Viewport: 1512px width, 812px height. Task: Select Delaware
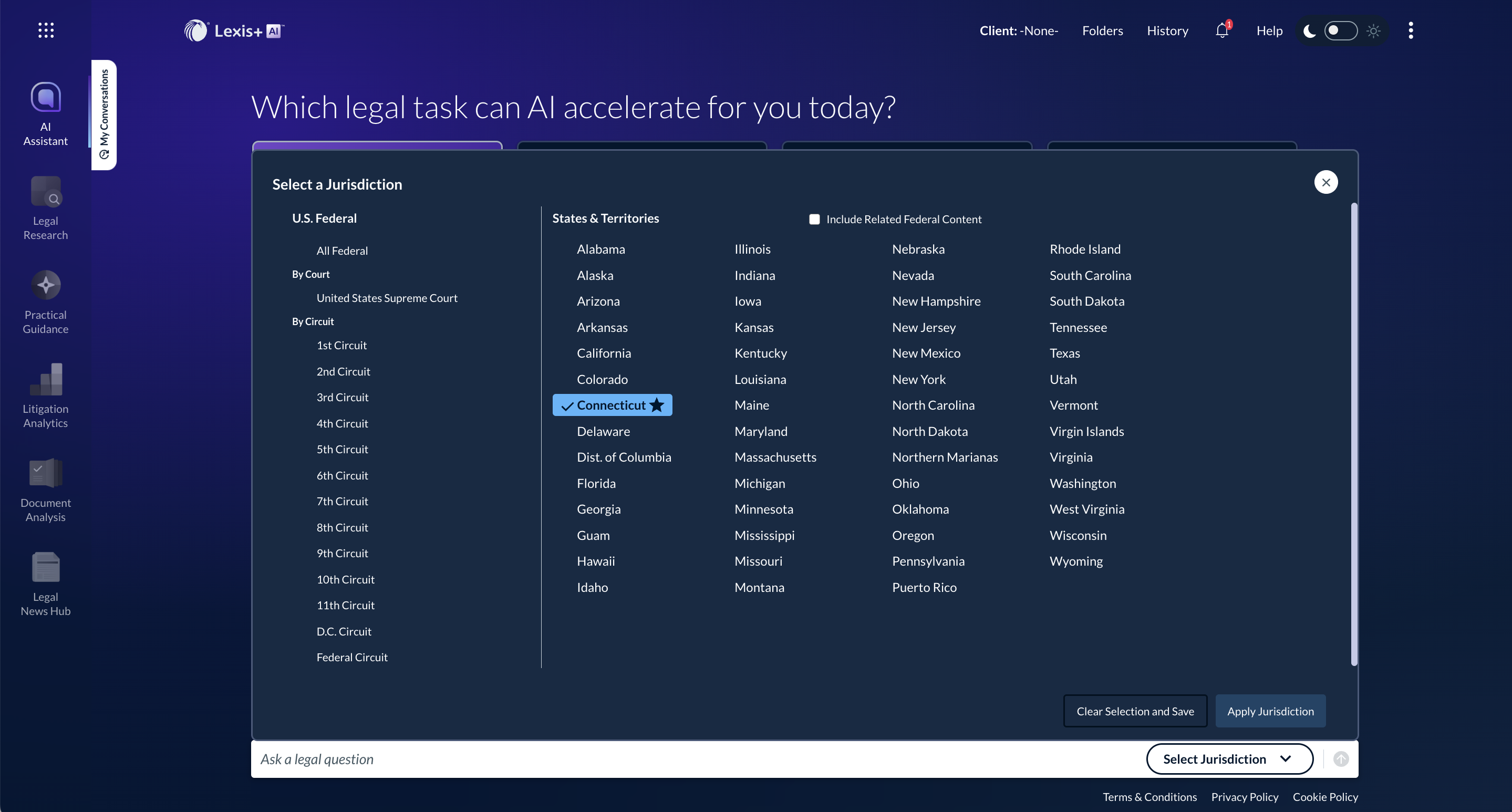pos(604,431)
